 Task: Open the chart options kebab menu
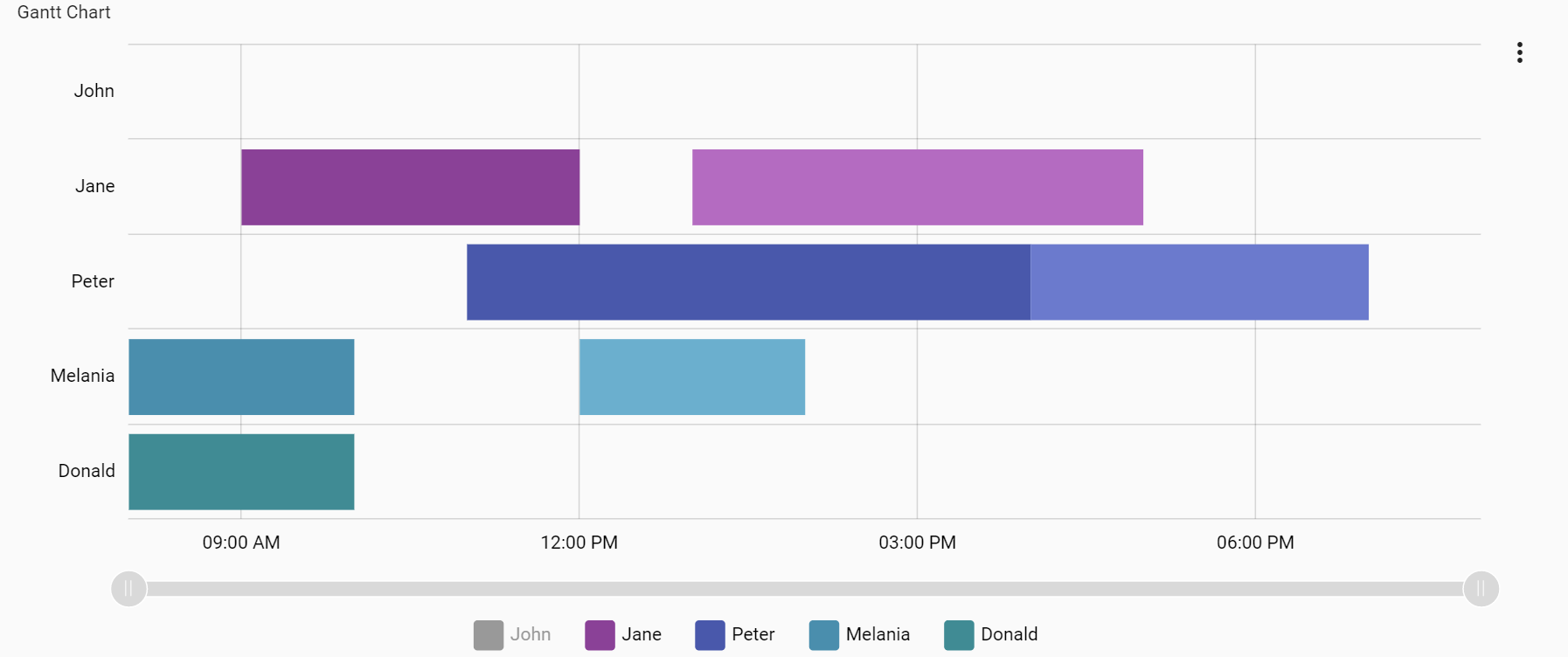(x=1520, y=52)
